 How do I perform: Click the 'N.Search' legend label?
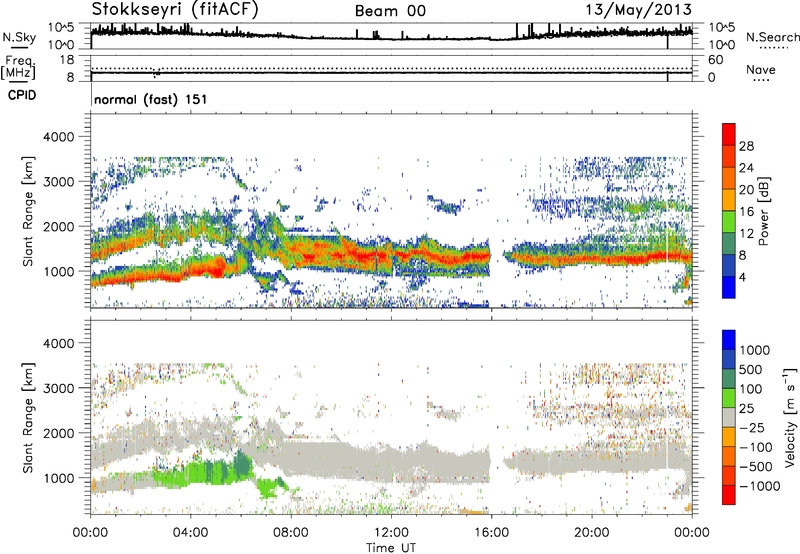click(x=772, y=37)
